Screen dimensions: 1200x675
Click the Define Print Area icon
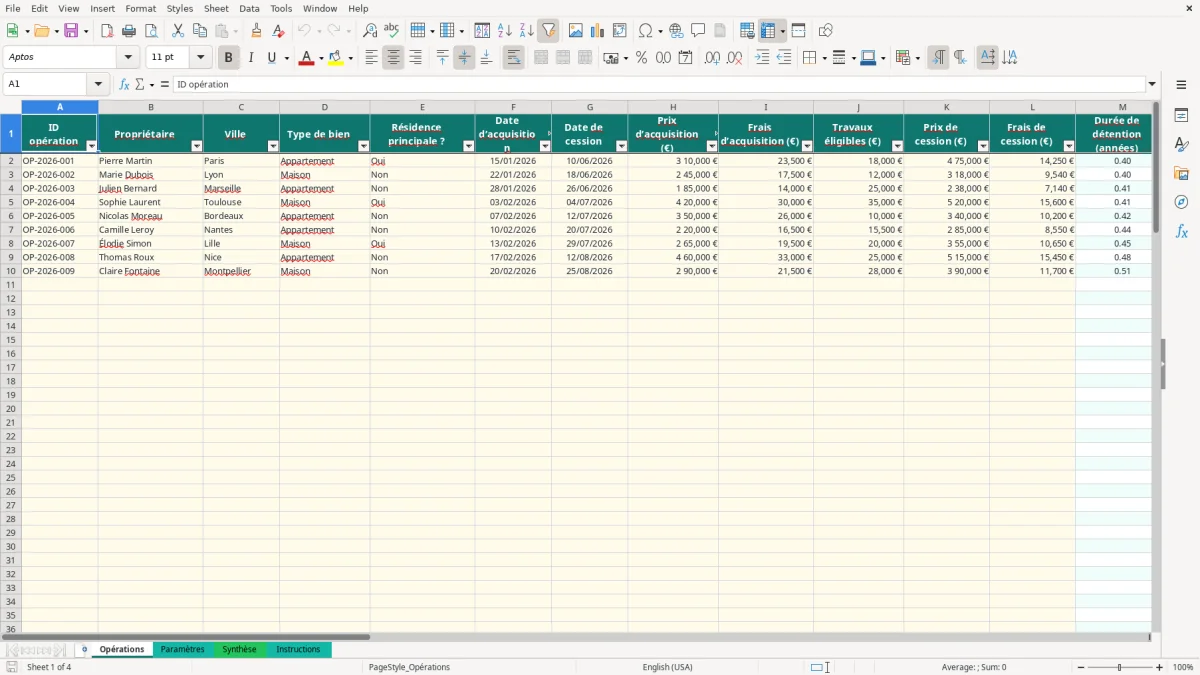pos(747,31)
